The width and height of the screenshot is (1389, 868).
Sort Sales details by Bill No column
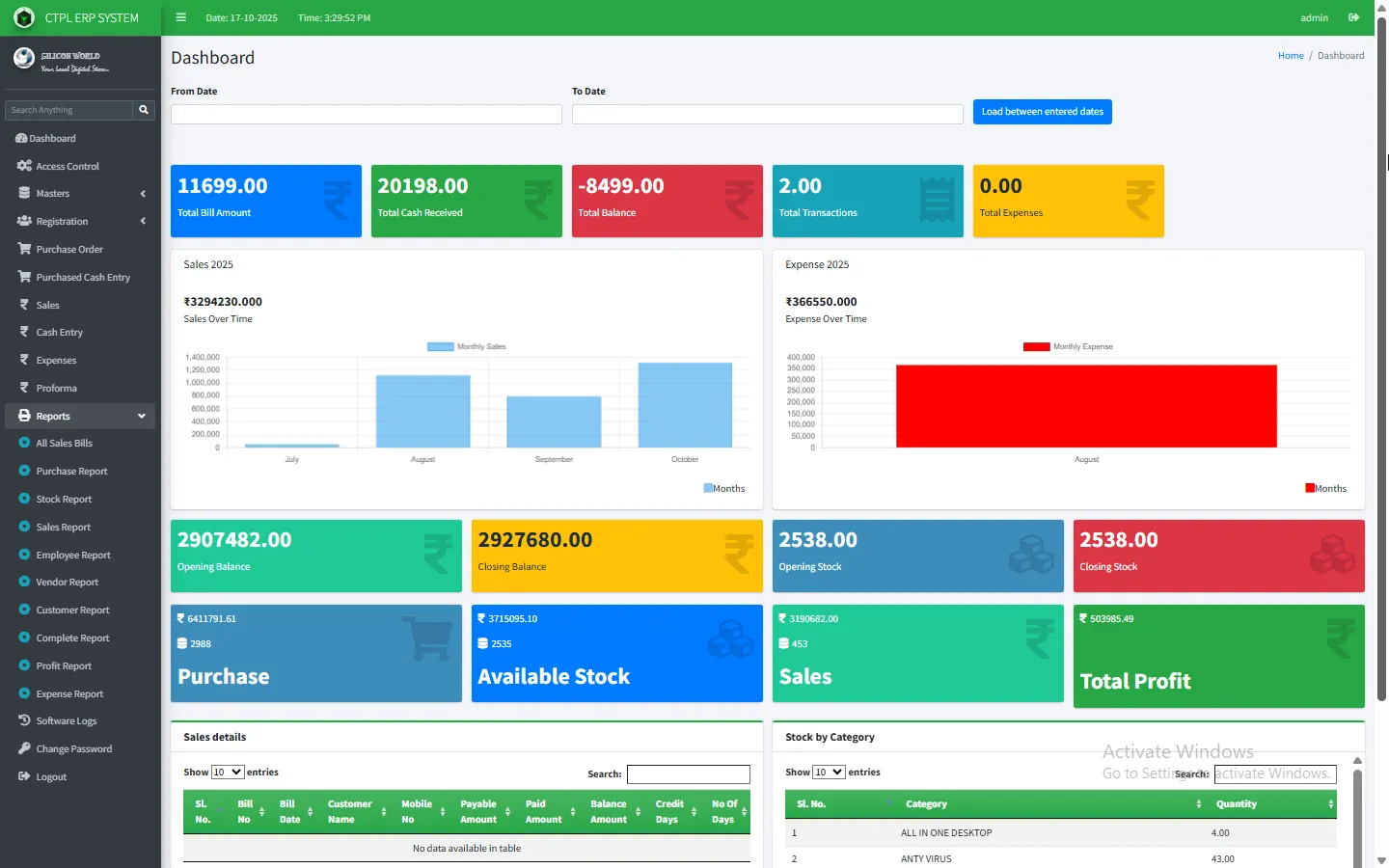[x=251, y=811]
